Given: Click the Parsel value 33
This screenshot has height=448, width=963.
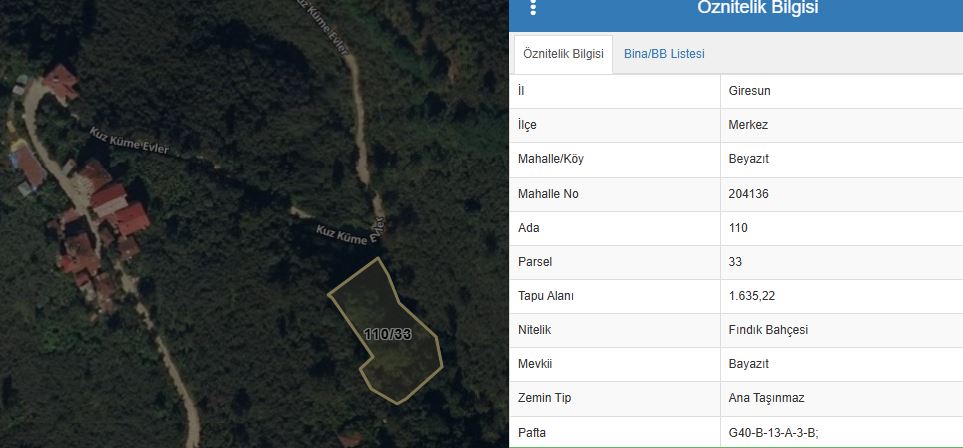Looking at the screenshot, I should tap(736, 262).
